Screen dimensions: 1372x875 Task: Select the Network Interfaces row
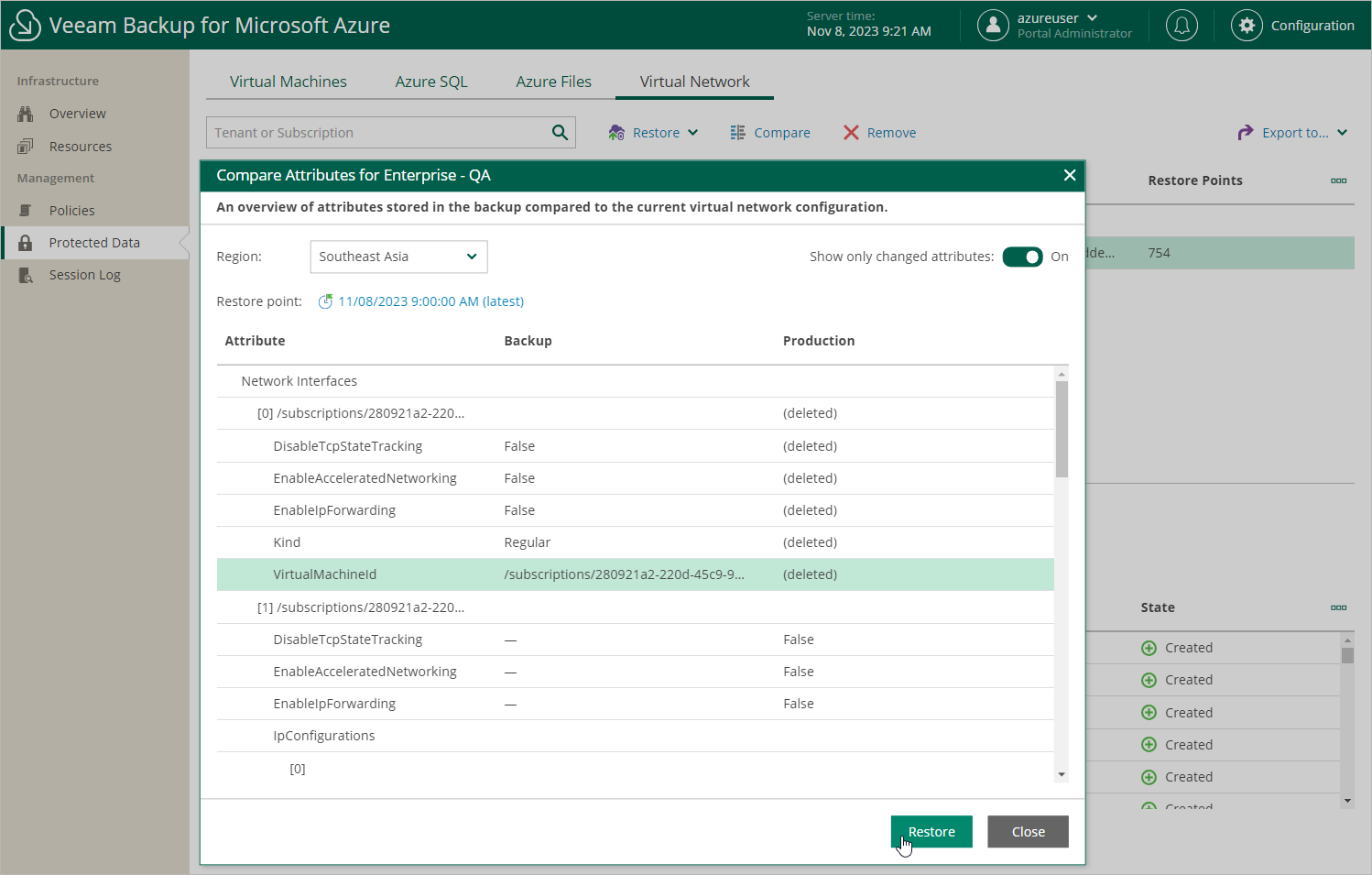coord(636,381)
